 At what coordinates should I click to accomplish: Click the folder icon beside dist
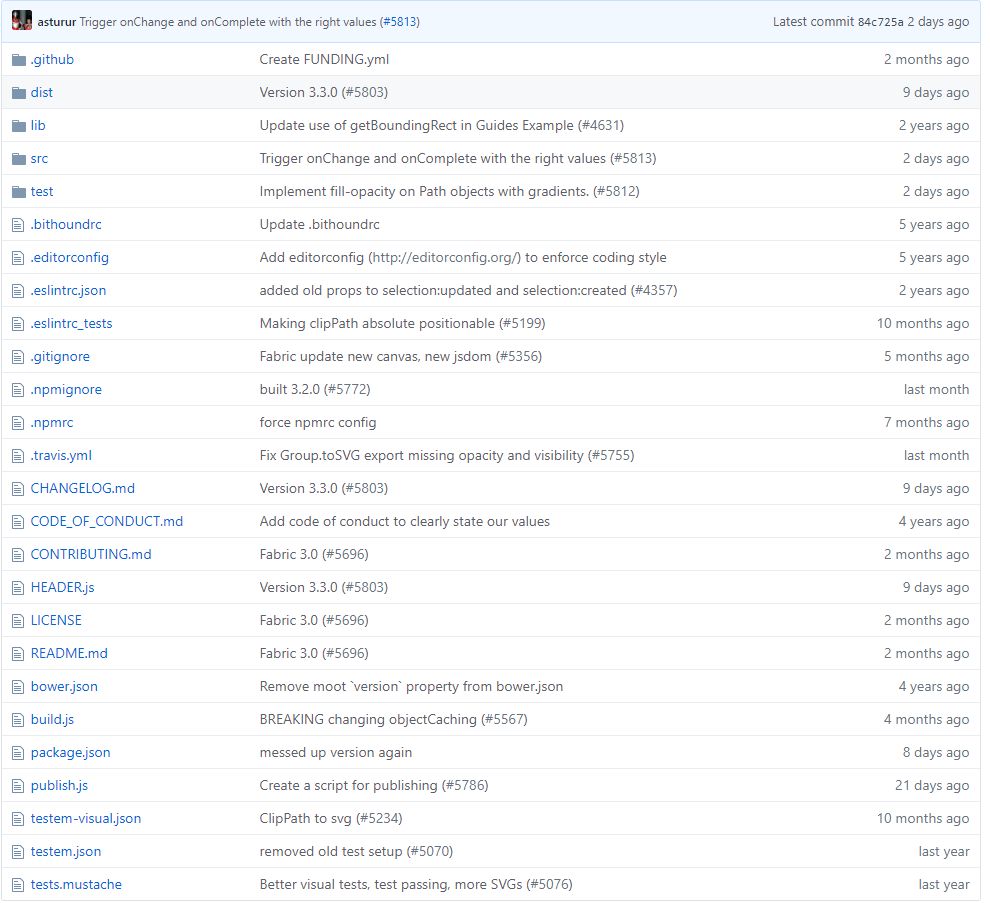[18, 93]
